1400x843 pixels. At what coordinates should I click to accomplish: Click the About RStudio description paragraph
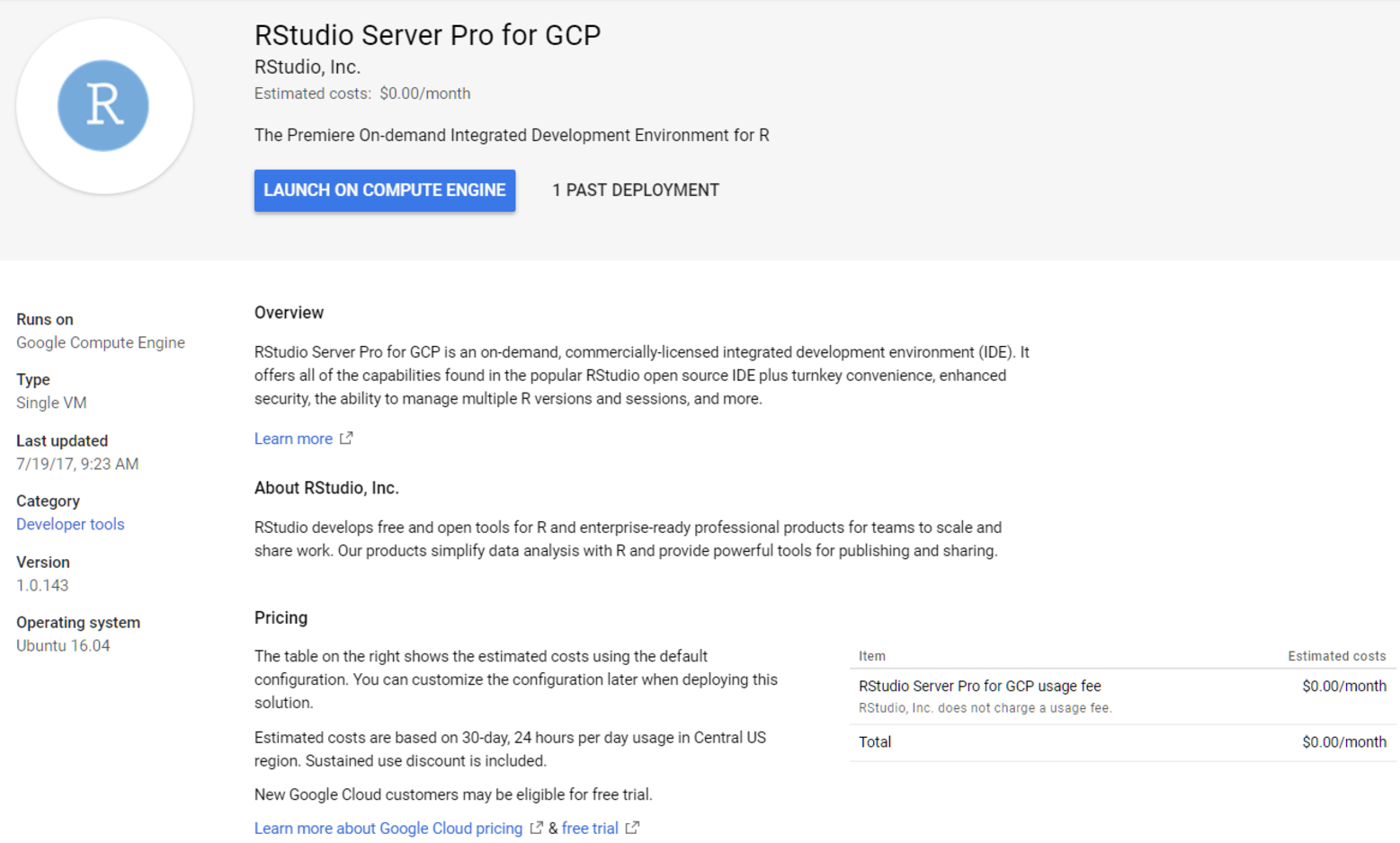coord(628,539)
